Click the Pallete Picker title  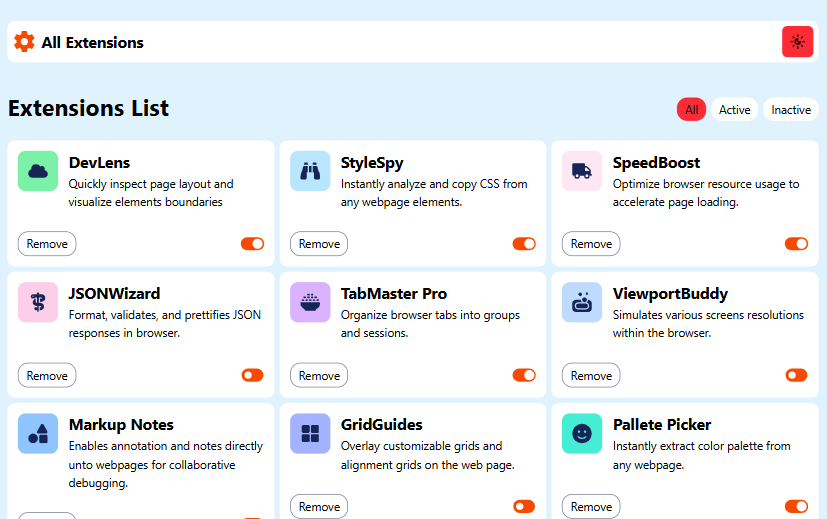click(x=662, y=425)
